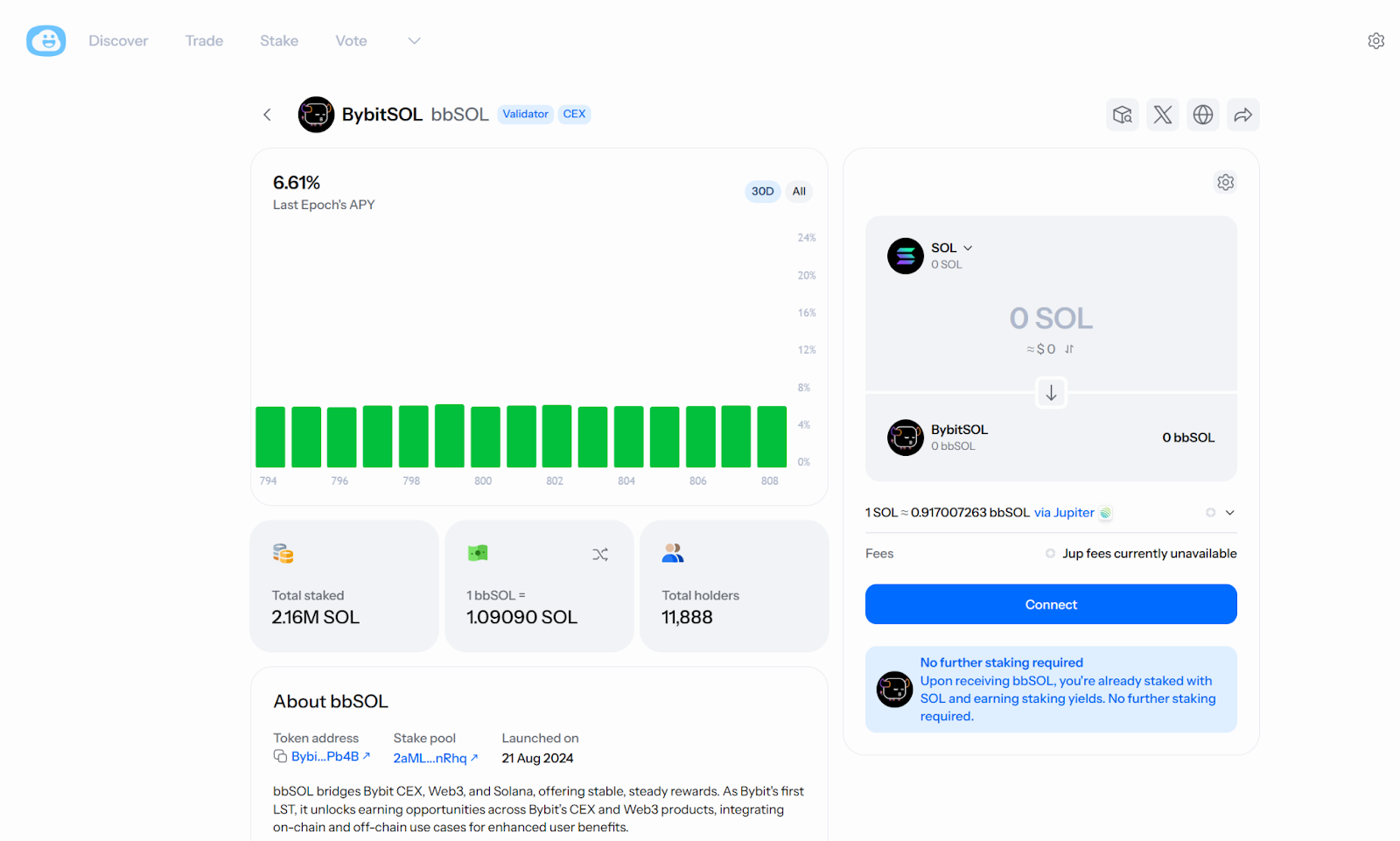Image resolution: width=1400 pixels, height=841 pixels.
Task: Click the Total holders people icon
Action: point(673,553)
